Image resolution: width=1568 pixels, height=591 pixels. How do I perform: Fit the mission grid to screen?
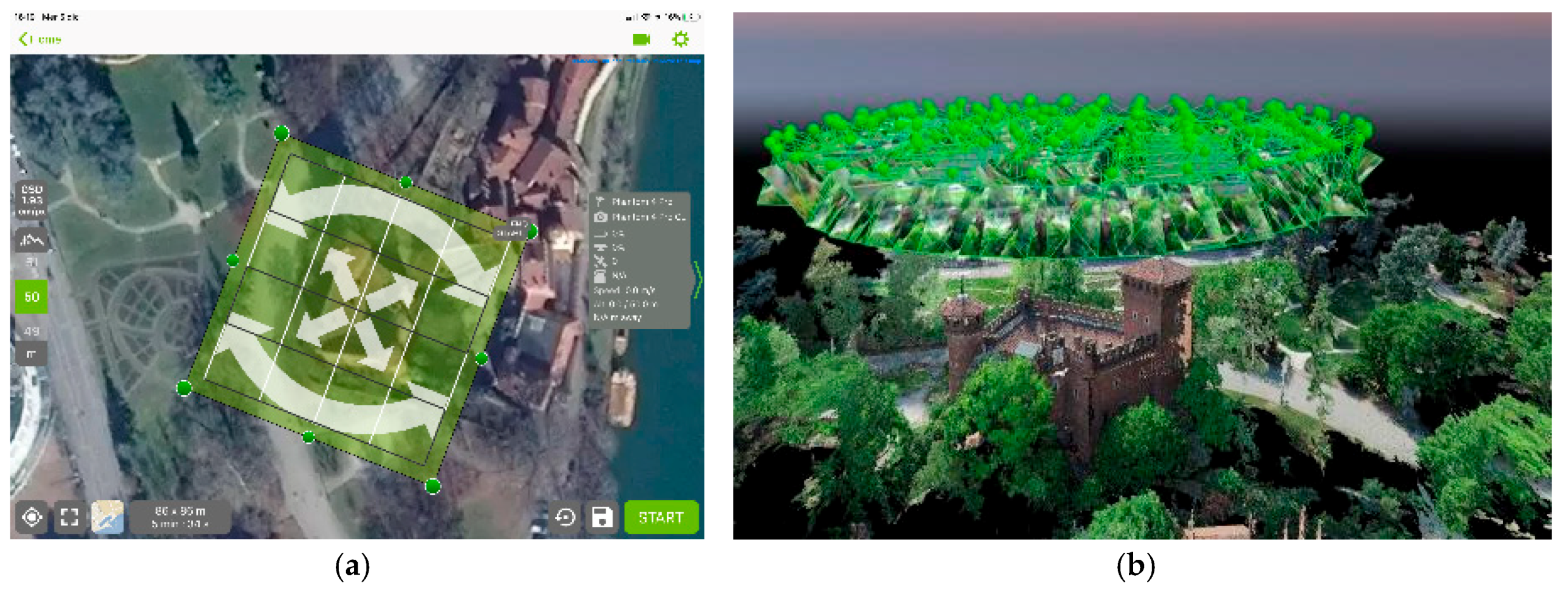(69, 517)
